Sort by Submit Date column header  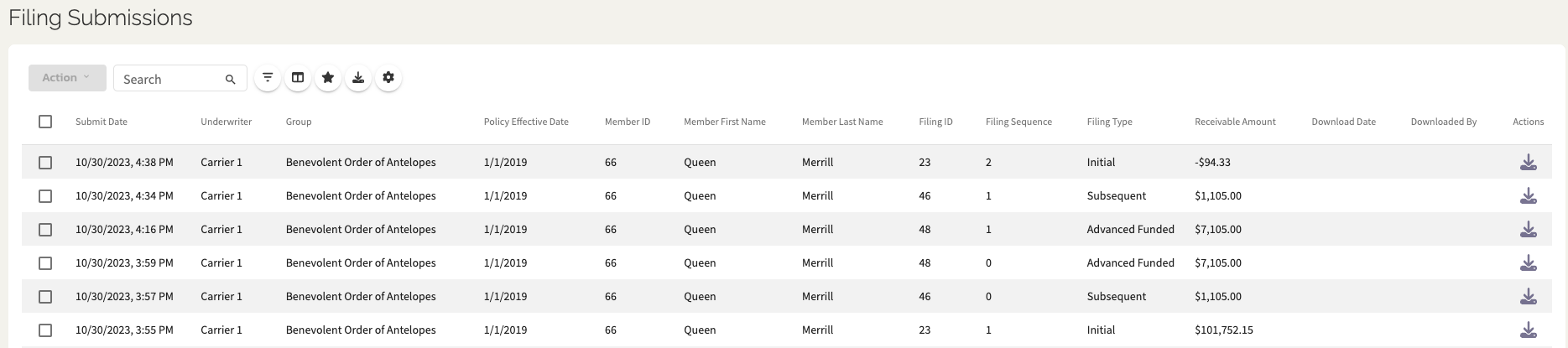102,122
